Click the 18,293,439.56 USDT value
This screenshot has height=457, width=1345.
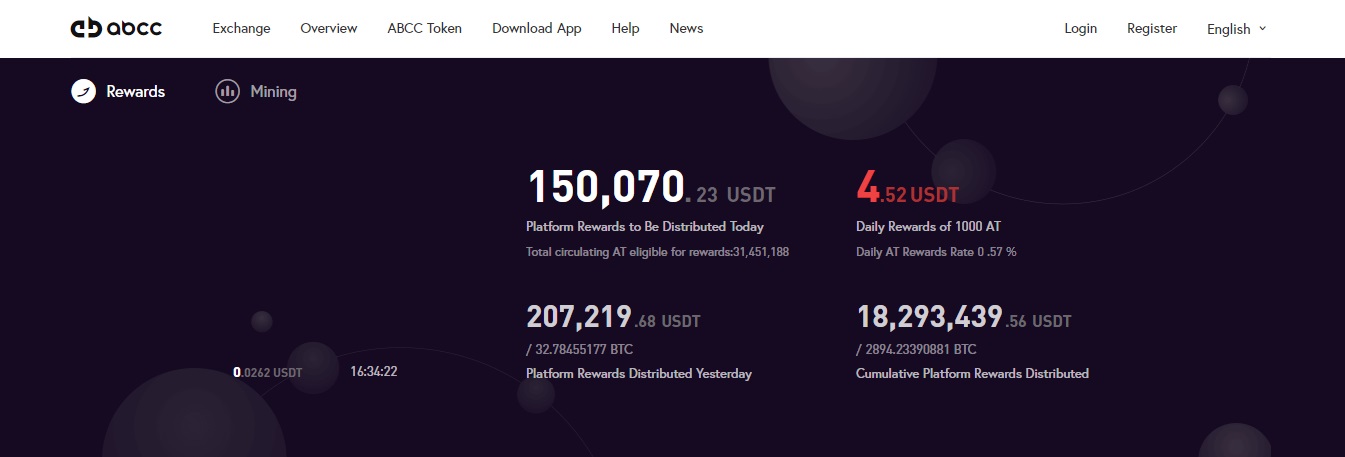click(964, 318)
